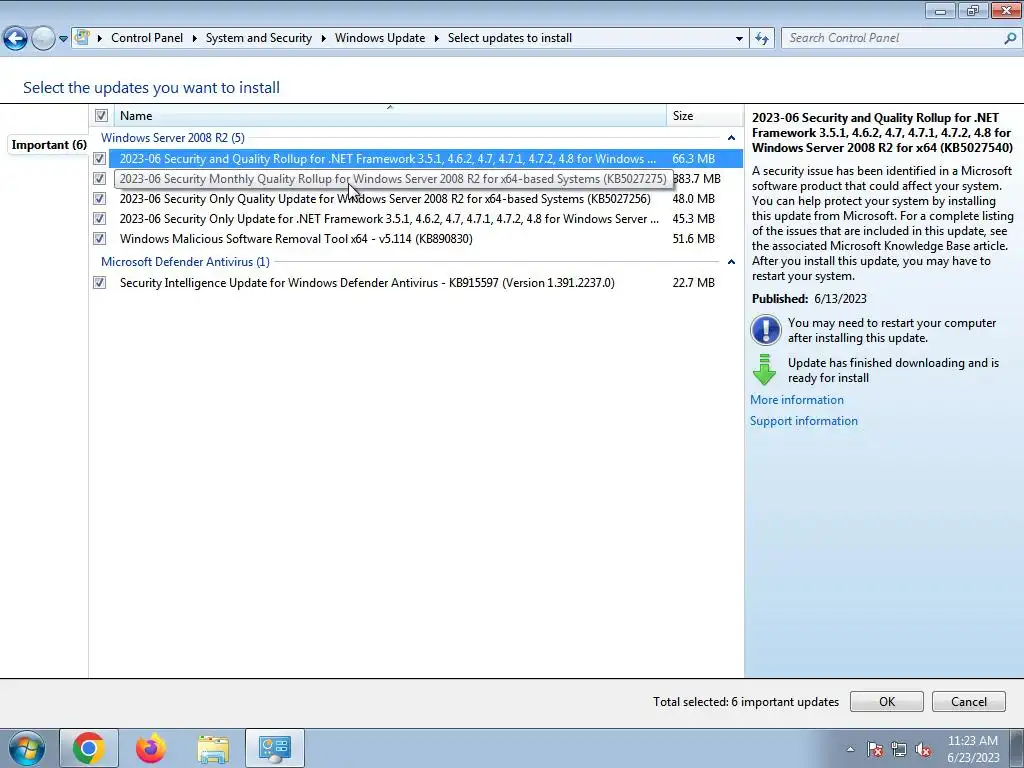Viewport: 1024px width, 768px height.
Task: Launch Google Chrome from the taskbar
Action: (x=89, y=748)
